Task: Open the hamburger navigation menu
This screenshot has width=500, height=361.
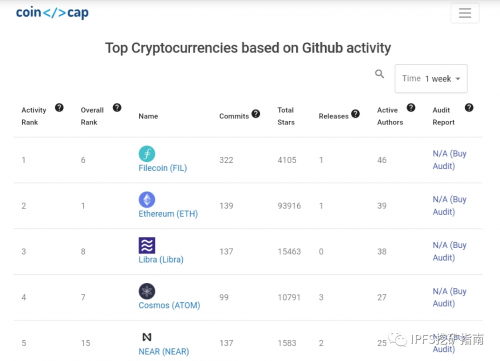Action: (x=465, y=13)
